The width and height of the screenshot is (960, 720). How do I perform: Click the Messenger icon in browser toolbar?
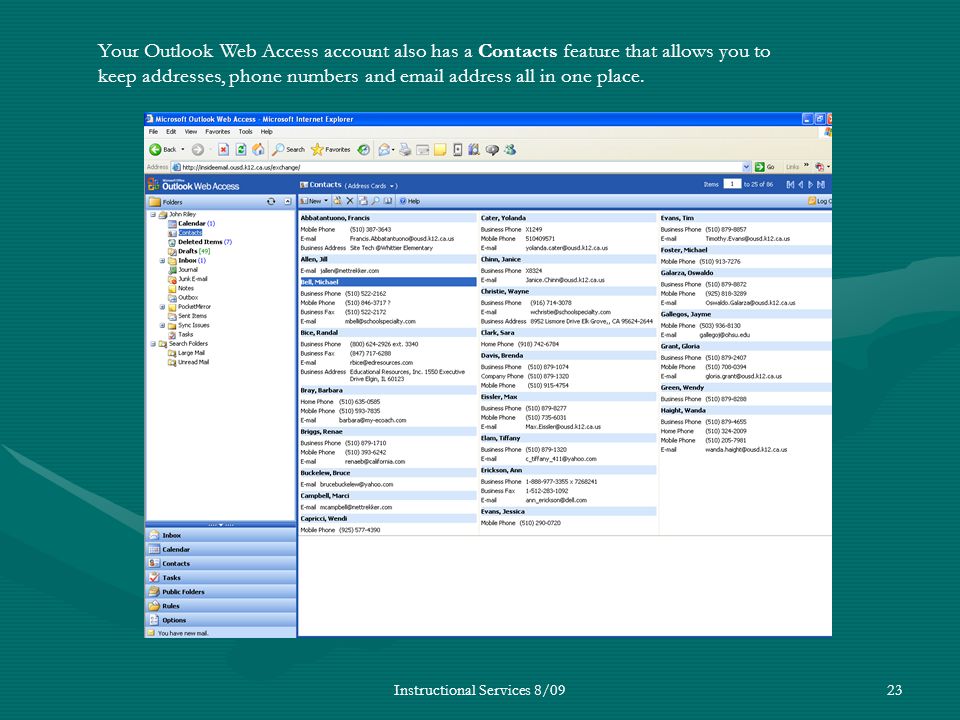(509, 149)
